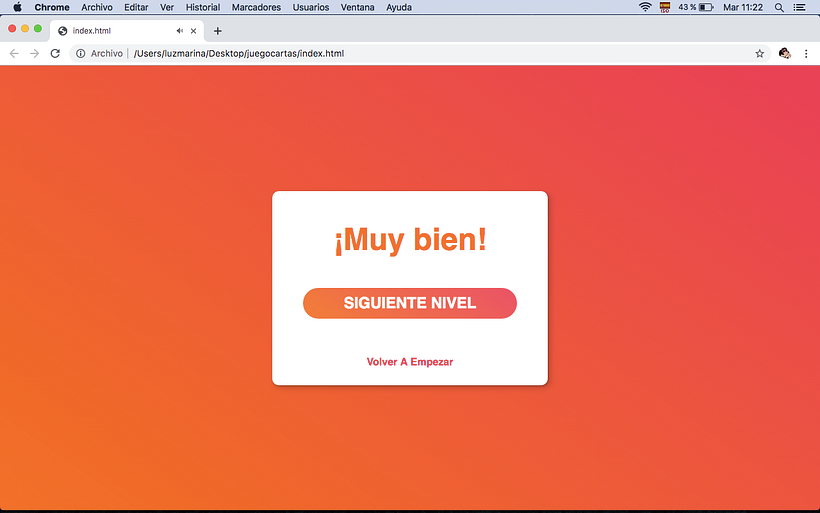This screenshot has height=513, width=820.
Task: Open the Notification Center icon
Action: (x=800, y=7)
